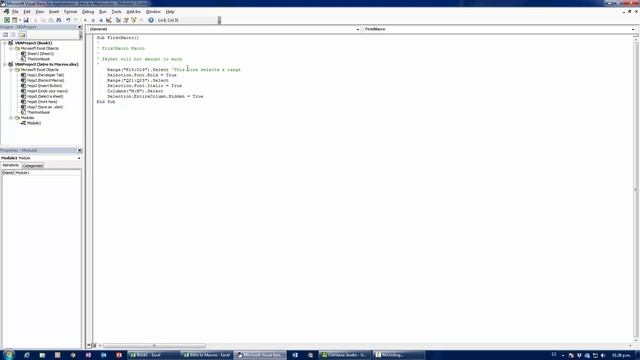
Task: Click View Object icon in Project panel
Action: coord(13,35)
